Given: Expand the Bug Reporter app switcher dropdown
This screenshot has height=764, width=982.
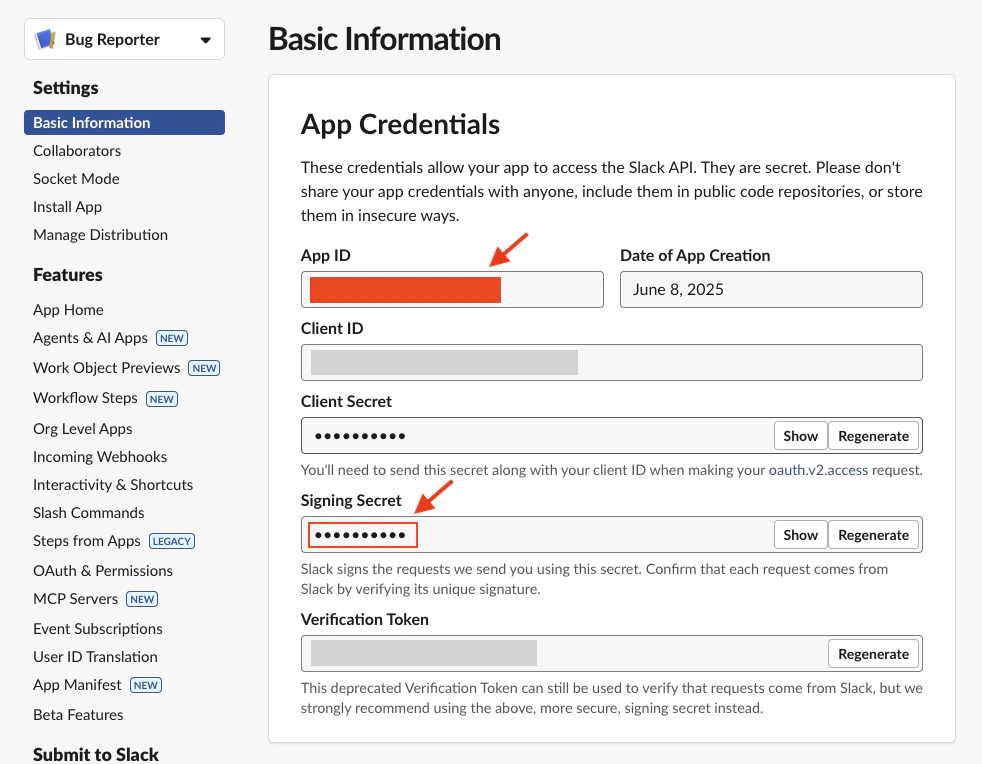Looking at the screenshot, I should pos(207,39).
